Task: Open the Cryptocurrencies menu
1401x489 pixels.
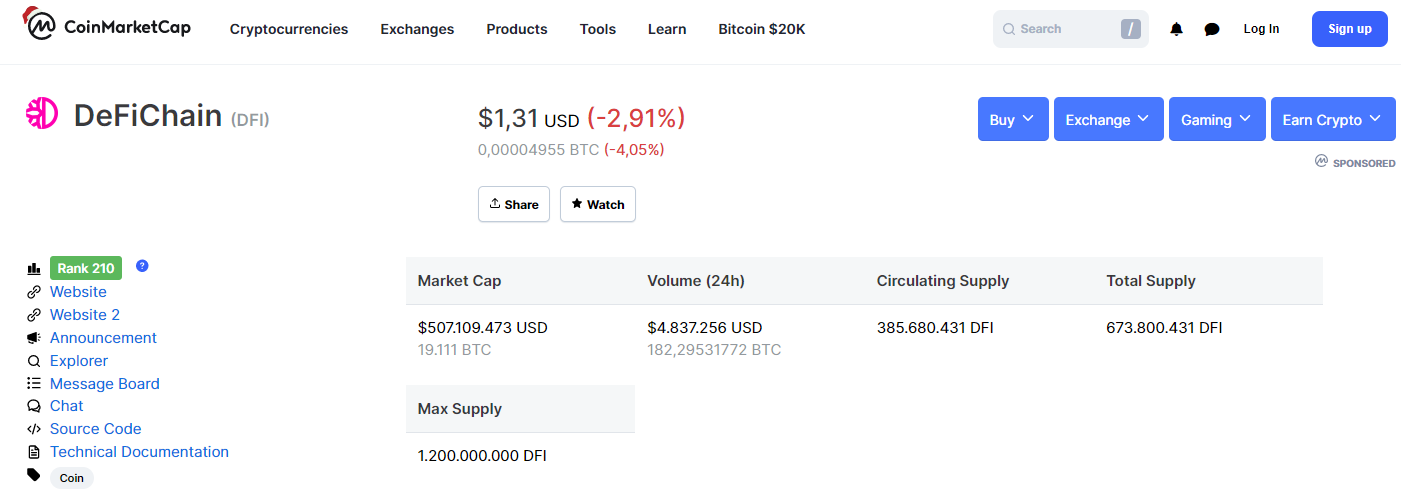Action: [x=289, y=29]
